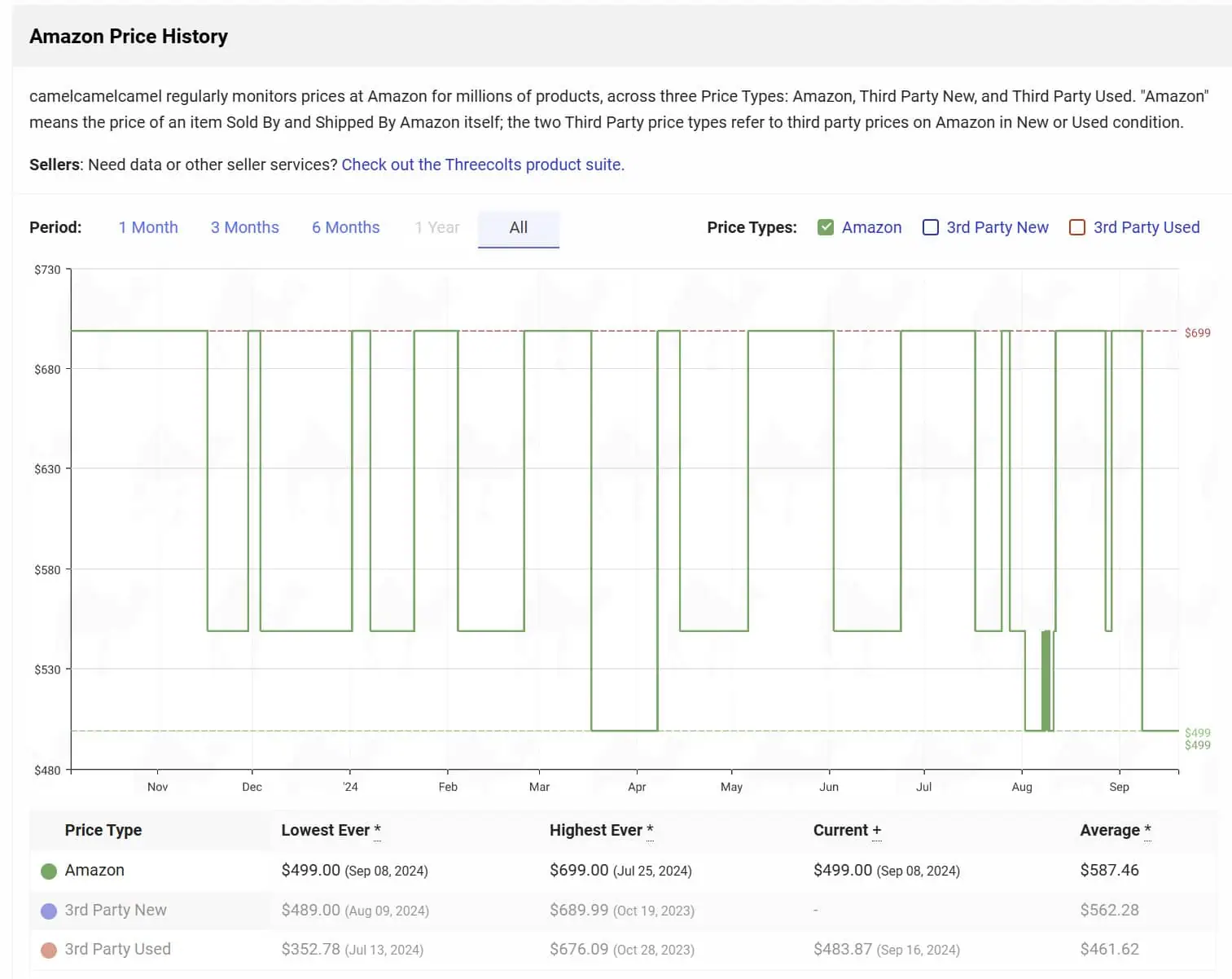Click the Price Types: label
This screenshot has height=979, width=1232.
[752, 227]
